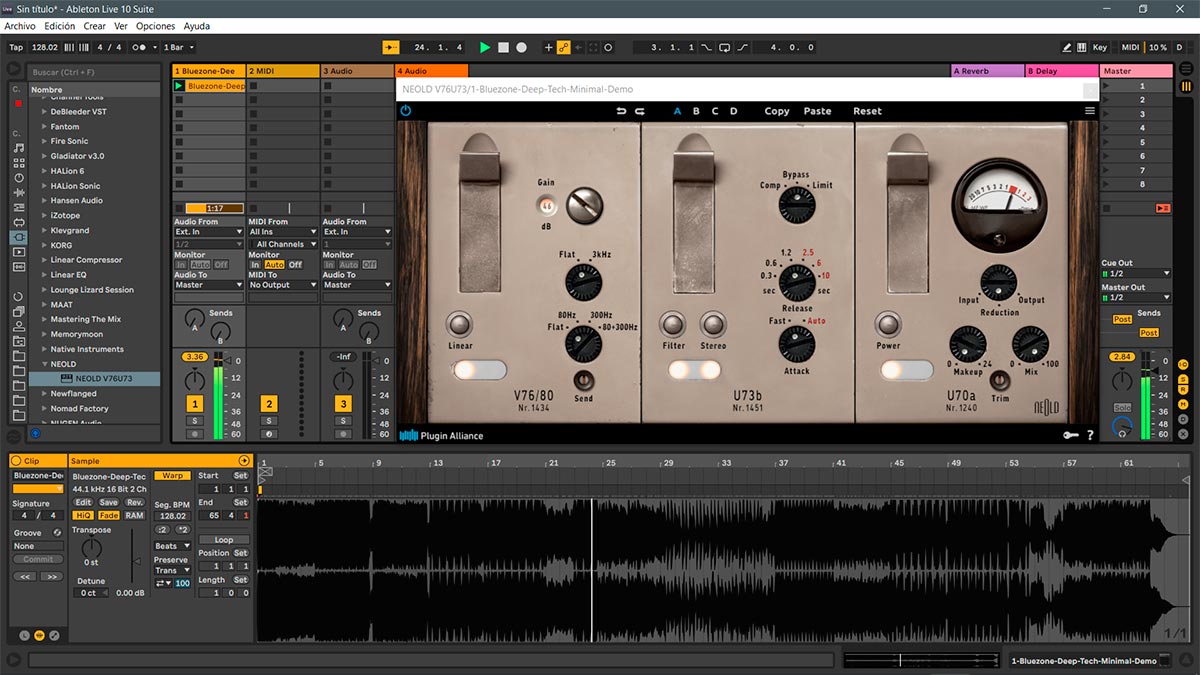Toggle the Power button on U70a
This screenshot has width=1200, height=675.
[887, 324]
